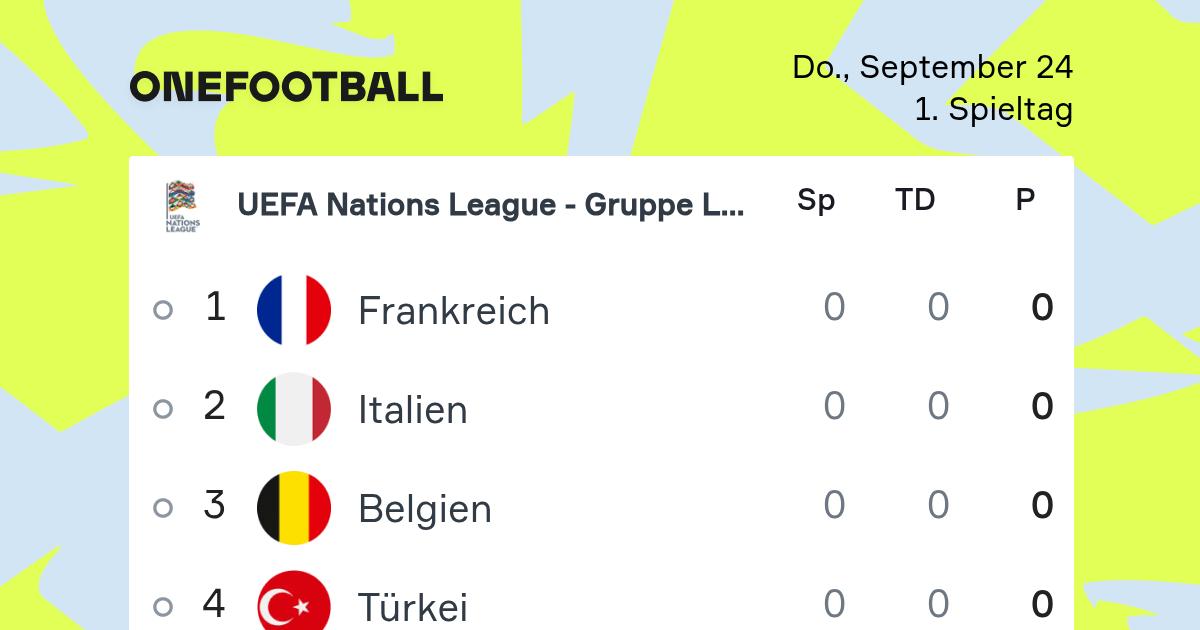Click the UEFA Nations League emblem

(x=182, y=206)
